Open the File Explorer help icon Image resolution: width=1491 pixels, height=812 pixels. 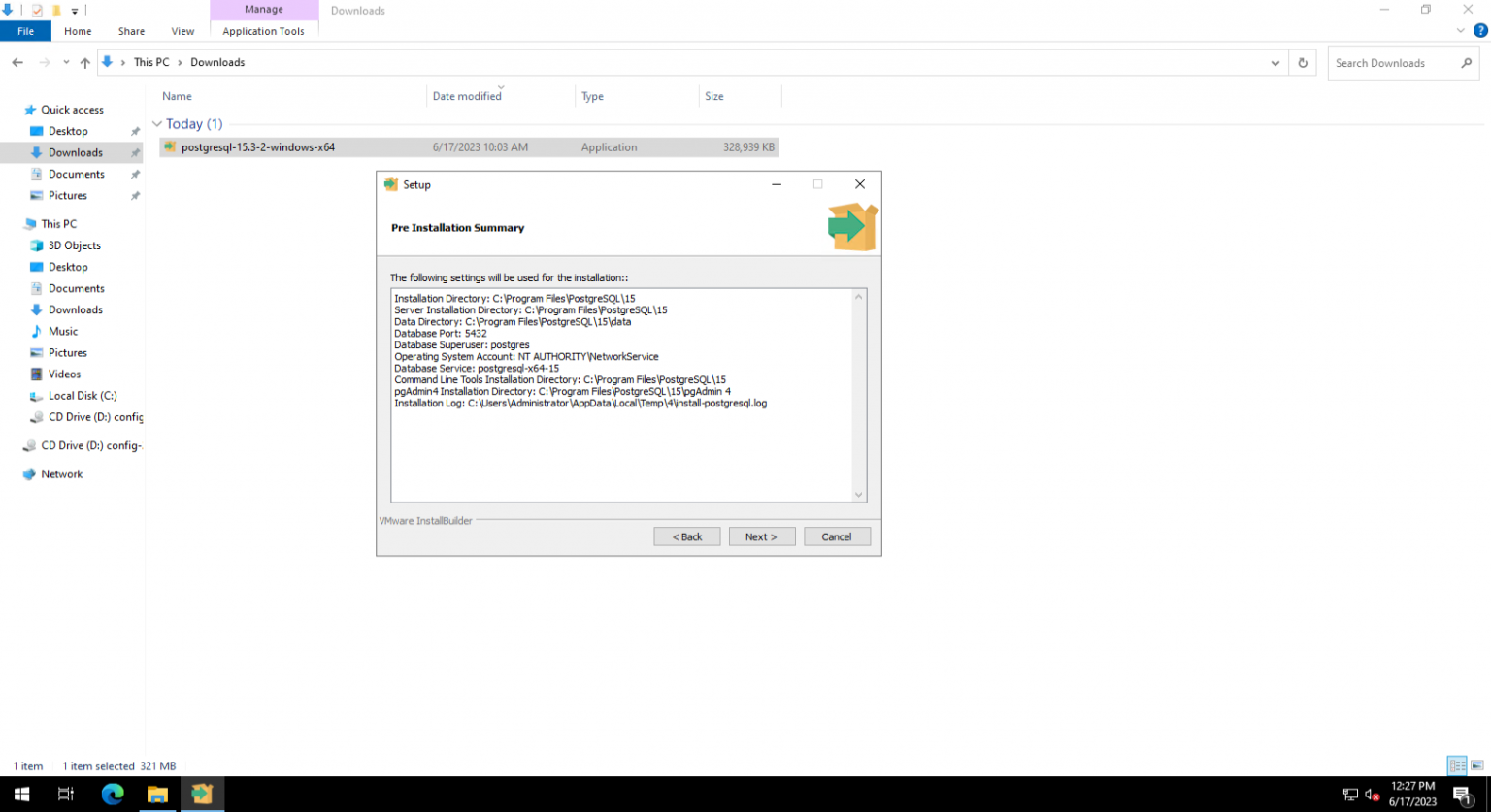[1480, 31]
